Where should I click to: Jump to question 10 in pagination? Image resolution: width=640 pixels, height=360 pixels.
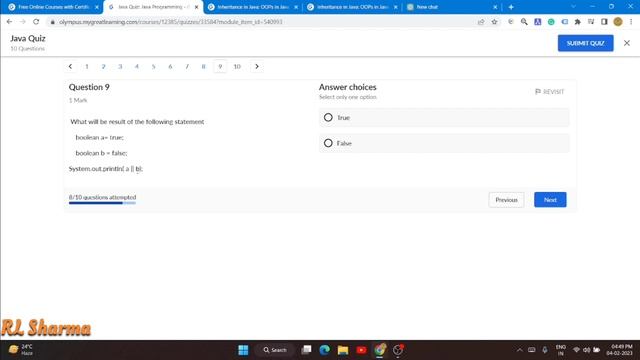(x=237, y=67)
